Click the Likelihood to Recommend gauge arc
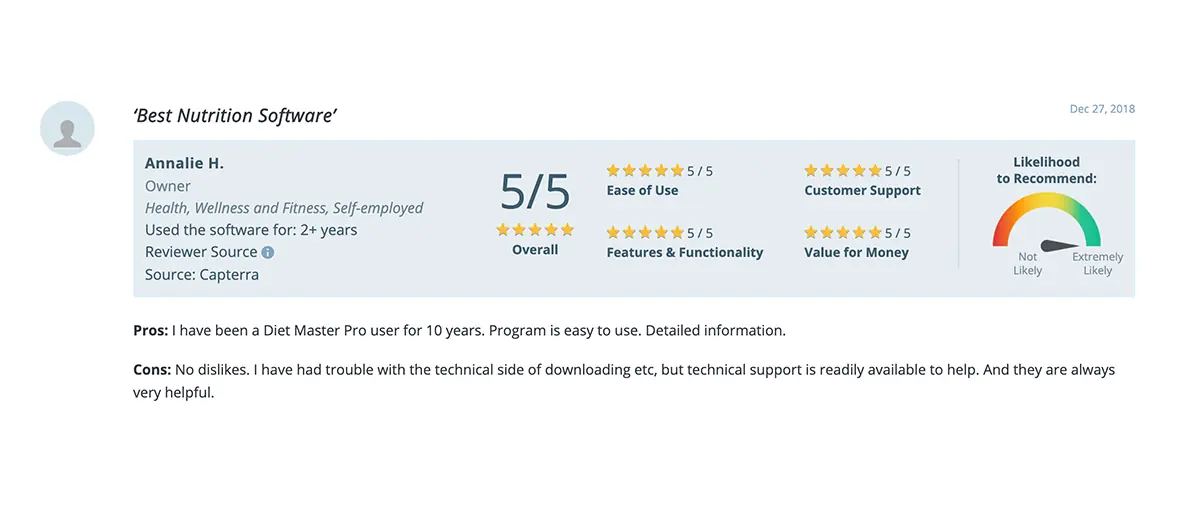This screenshot has height=518, width=1200. [1046, 204]
